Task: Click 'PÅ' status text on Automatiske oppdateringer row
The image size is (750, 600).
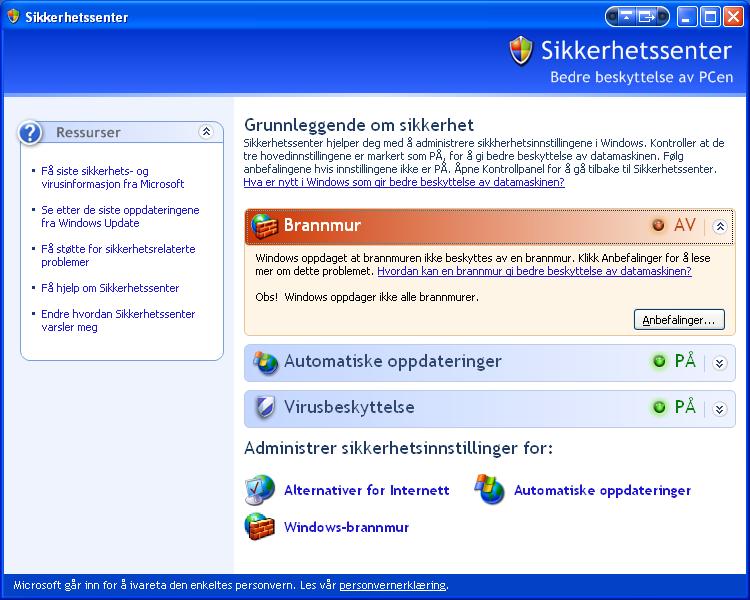Action: (685, 360)
